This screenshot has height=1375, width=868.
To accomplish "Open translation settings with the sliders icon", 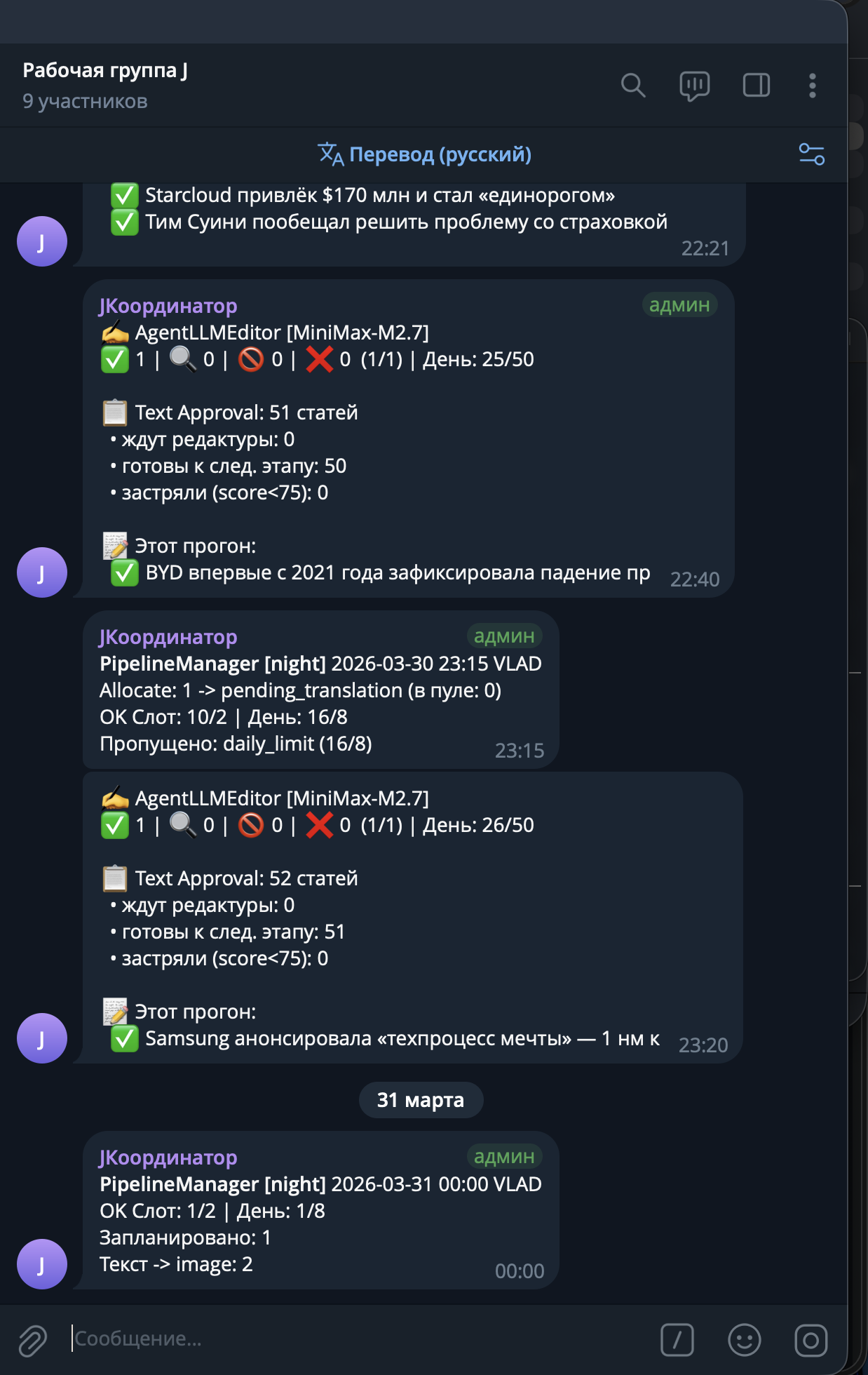I will (813, 156).
